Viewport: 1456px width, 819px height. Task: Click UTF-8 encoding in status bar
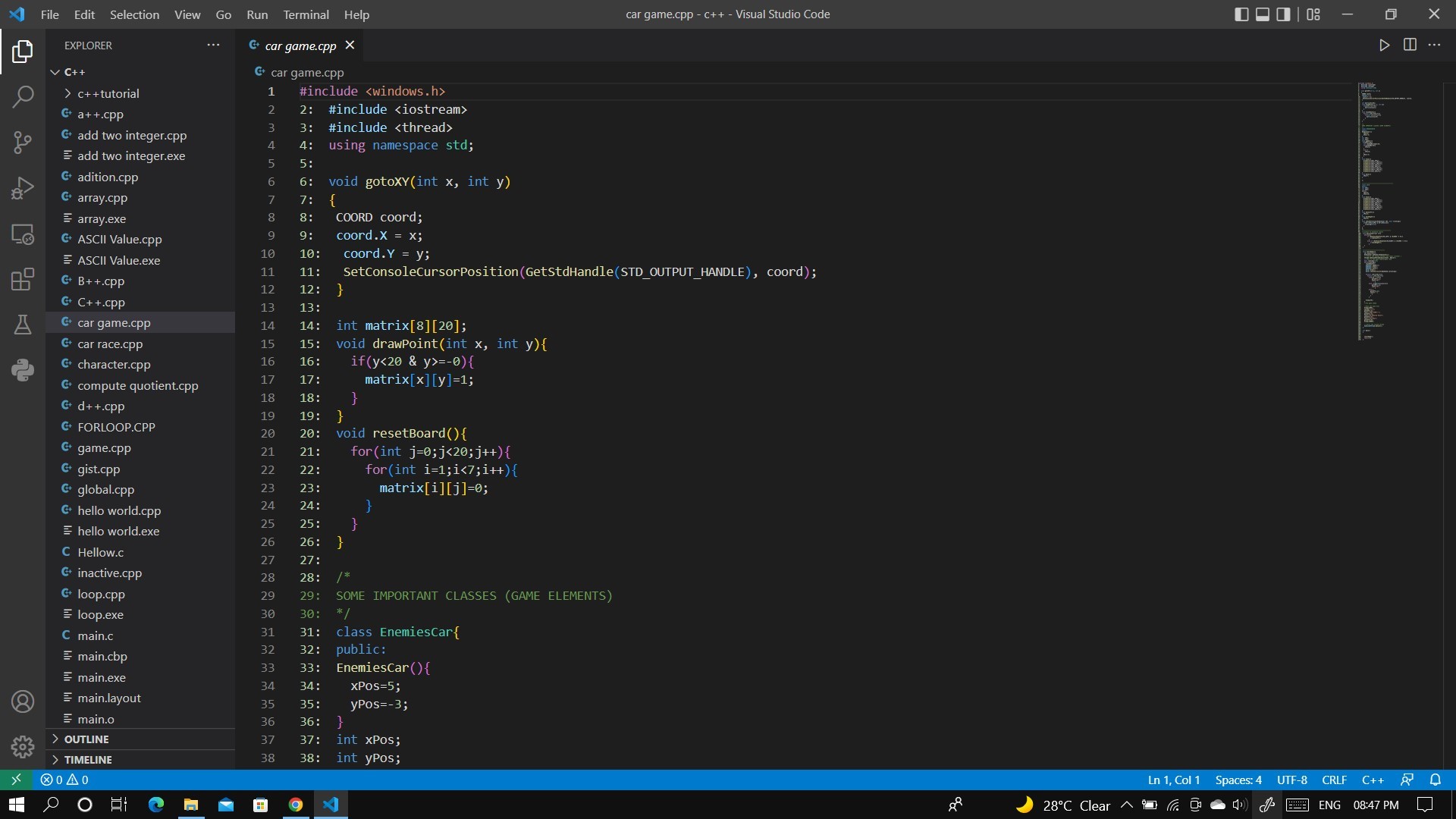tap(1291, 780)
